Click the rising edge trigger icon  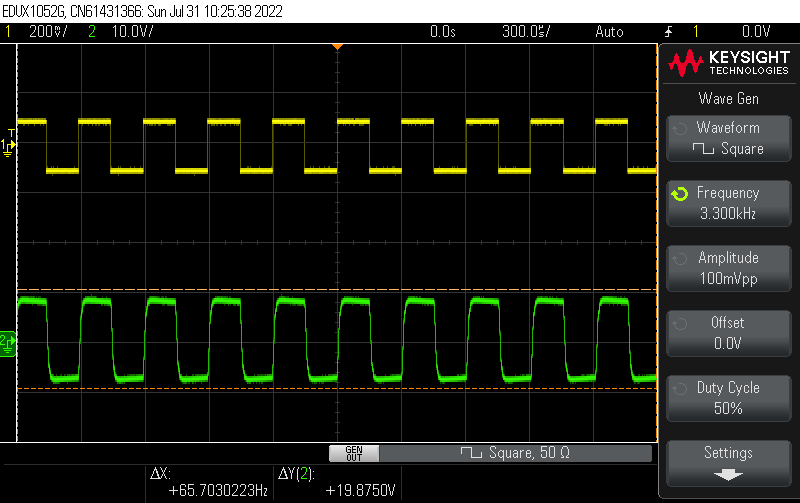(668, 32)
